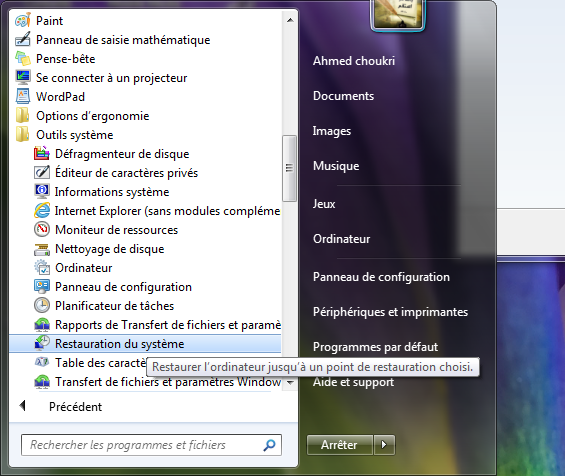
Task: Open Paint from its palette icon
Action: [x=23, y=21]
